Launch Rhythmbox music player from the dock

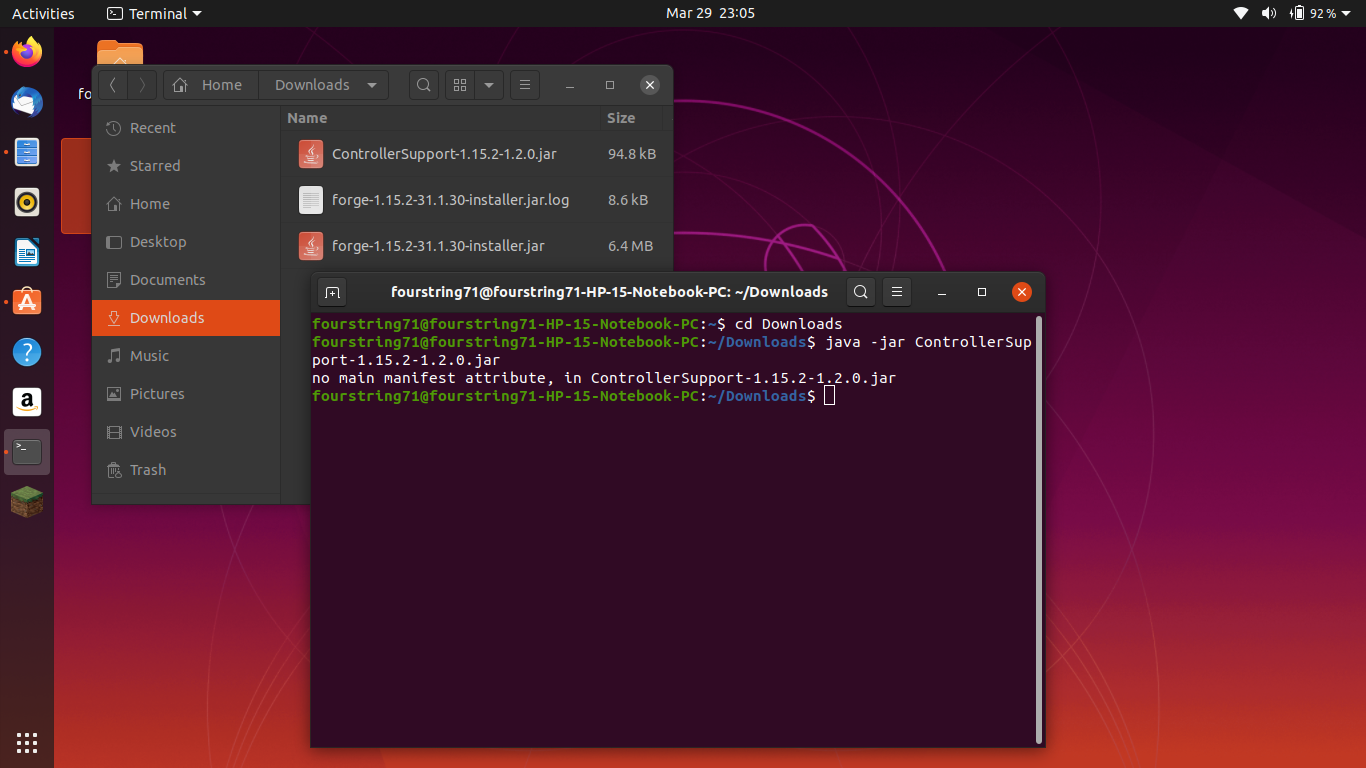27,202
